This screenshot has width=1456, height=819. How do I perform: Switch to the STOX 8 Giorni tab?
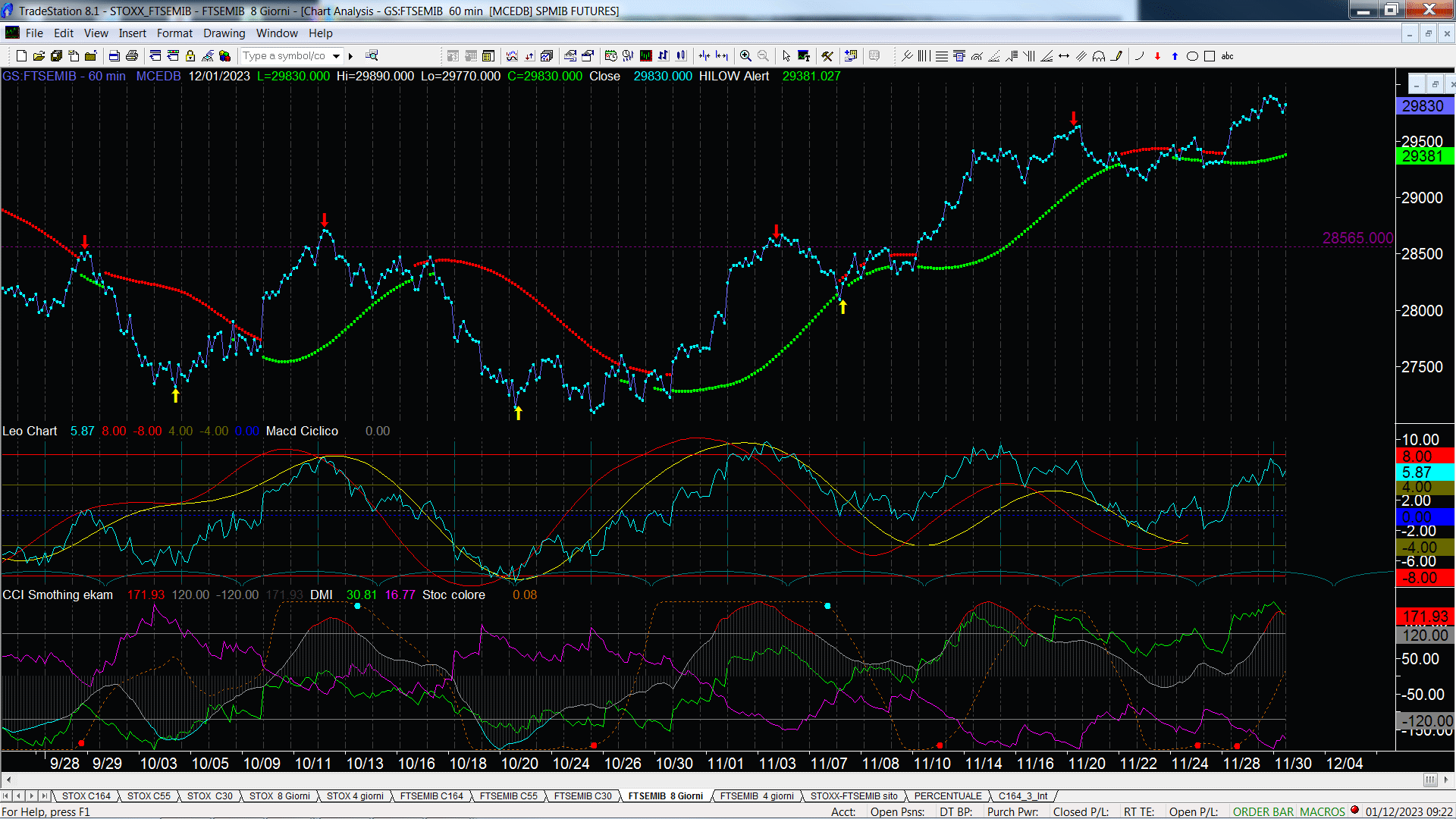[280, 796]
